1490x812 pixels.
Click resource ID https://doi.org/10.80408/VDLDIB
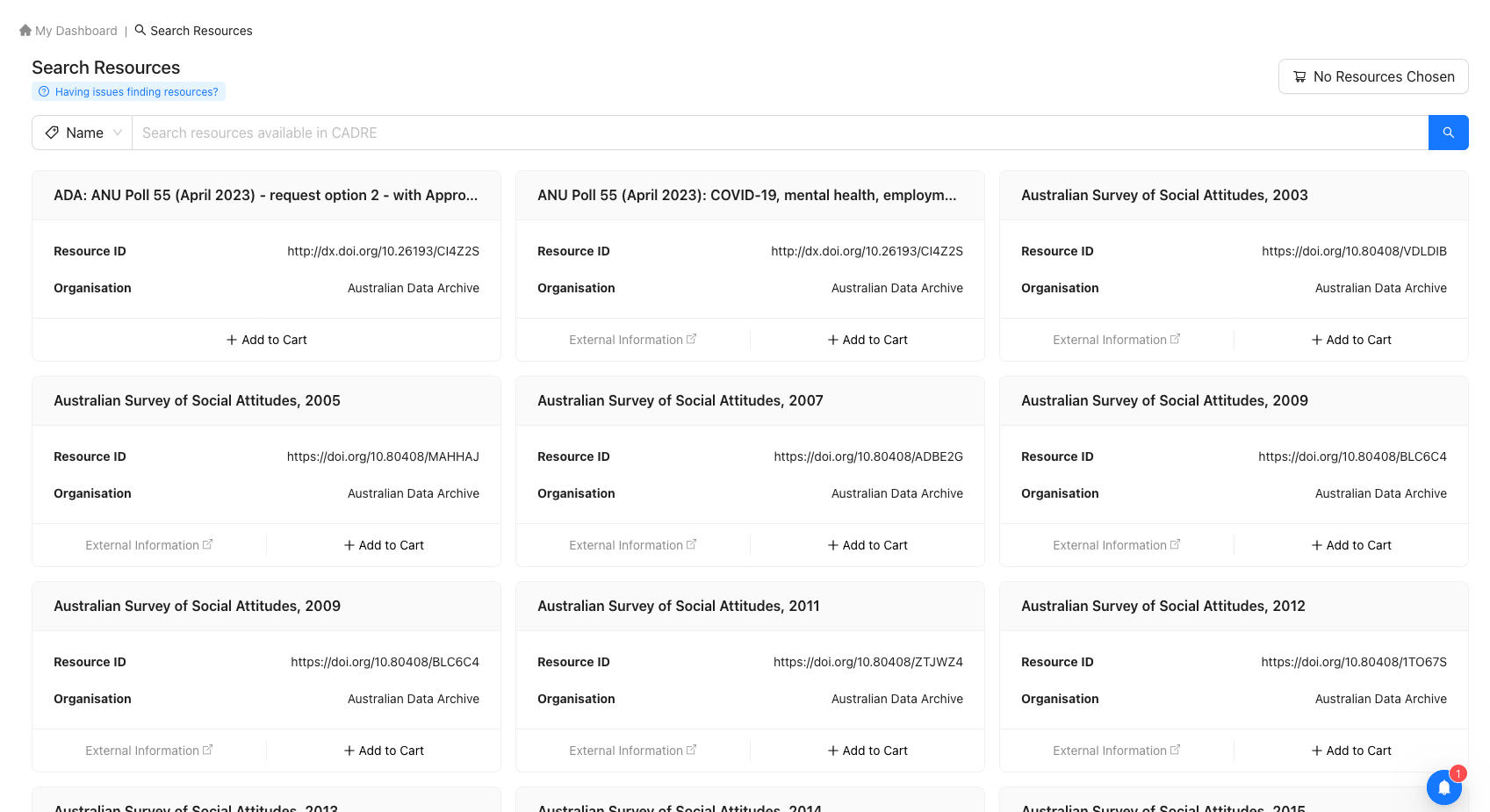tap(1354, 251)
